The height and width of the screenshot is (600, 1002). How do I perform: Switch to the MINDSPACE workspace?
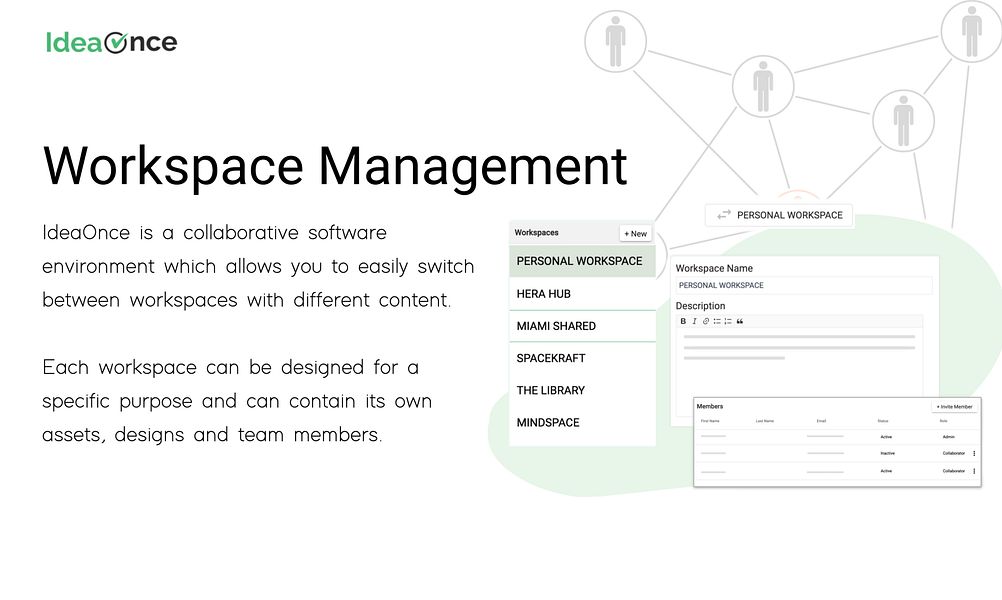pos(582,422)
